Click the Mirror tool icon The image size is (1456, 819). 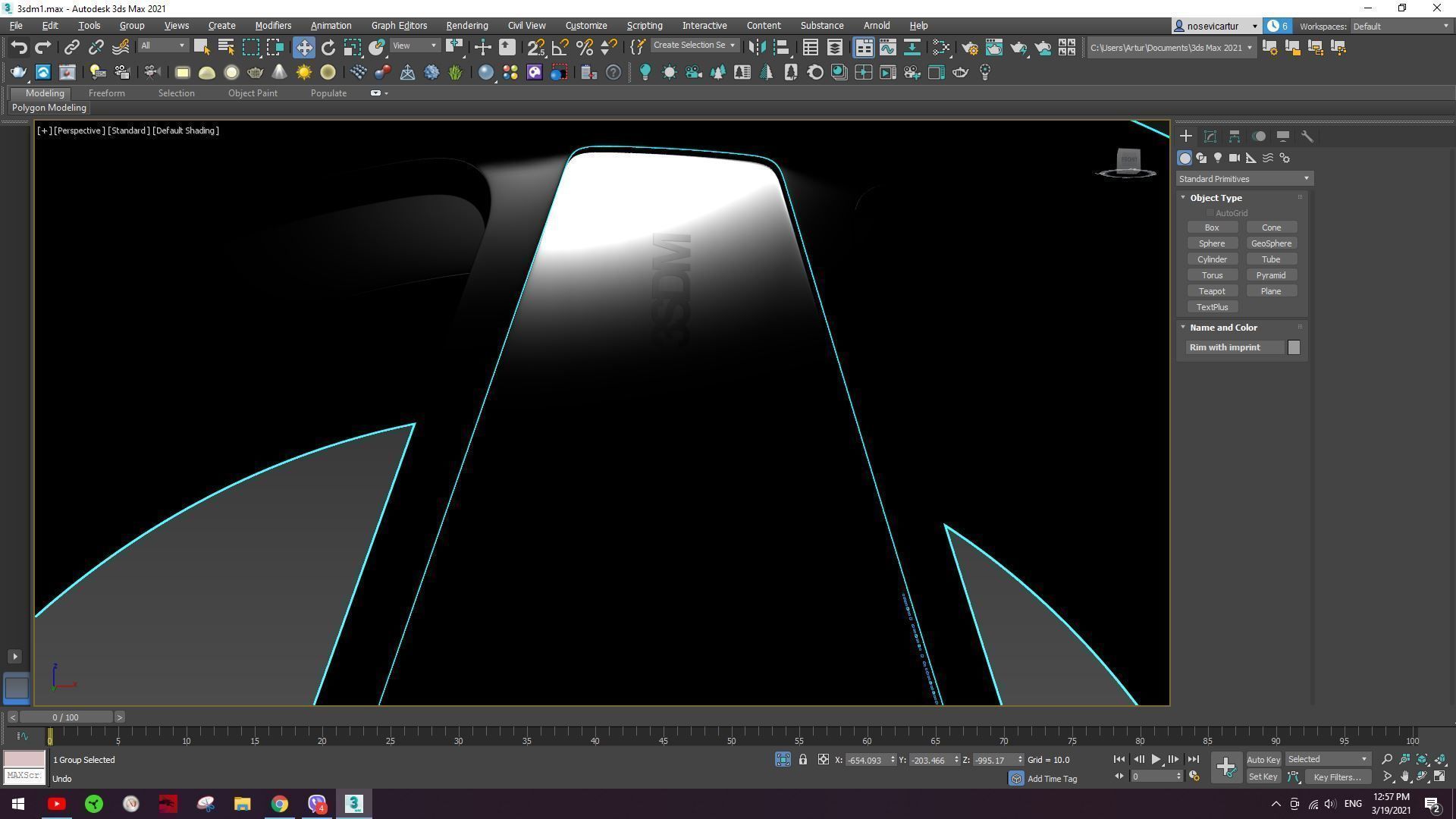[x=756, y=47]
